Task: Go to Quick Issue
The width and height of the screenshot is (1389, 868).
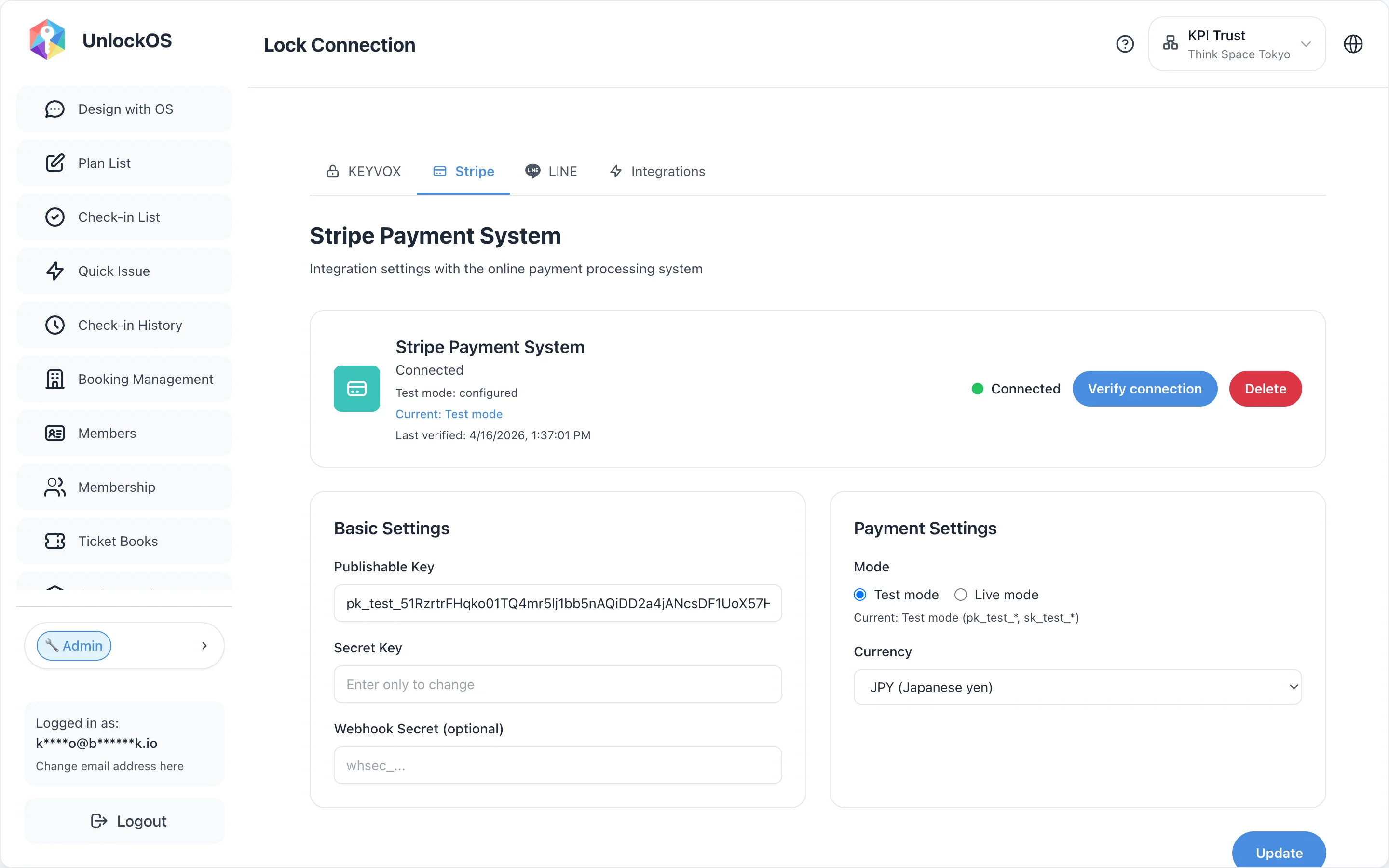Action: 124,271
